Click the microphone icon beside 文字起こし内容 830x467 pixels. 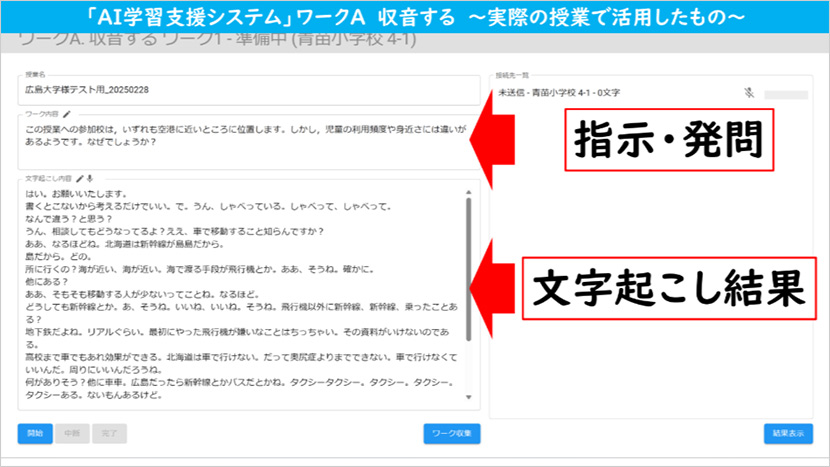click(90, 178)
